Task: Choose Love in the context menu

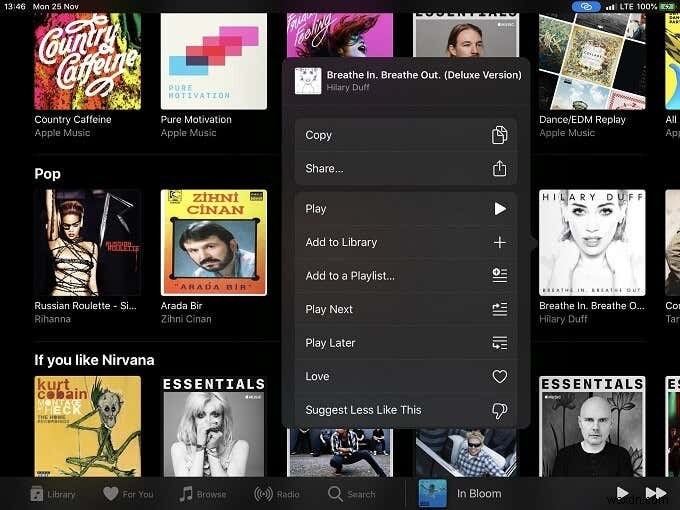Action: tap(406, 376)
